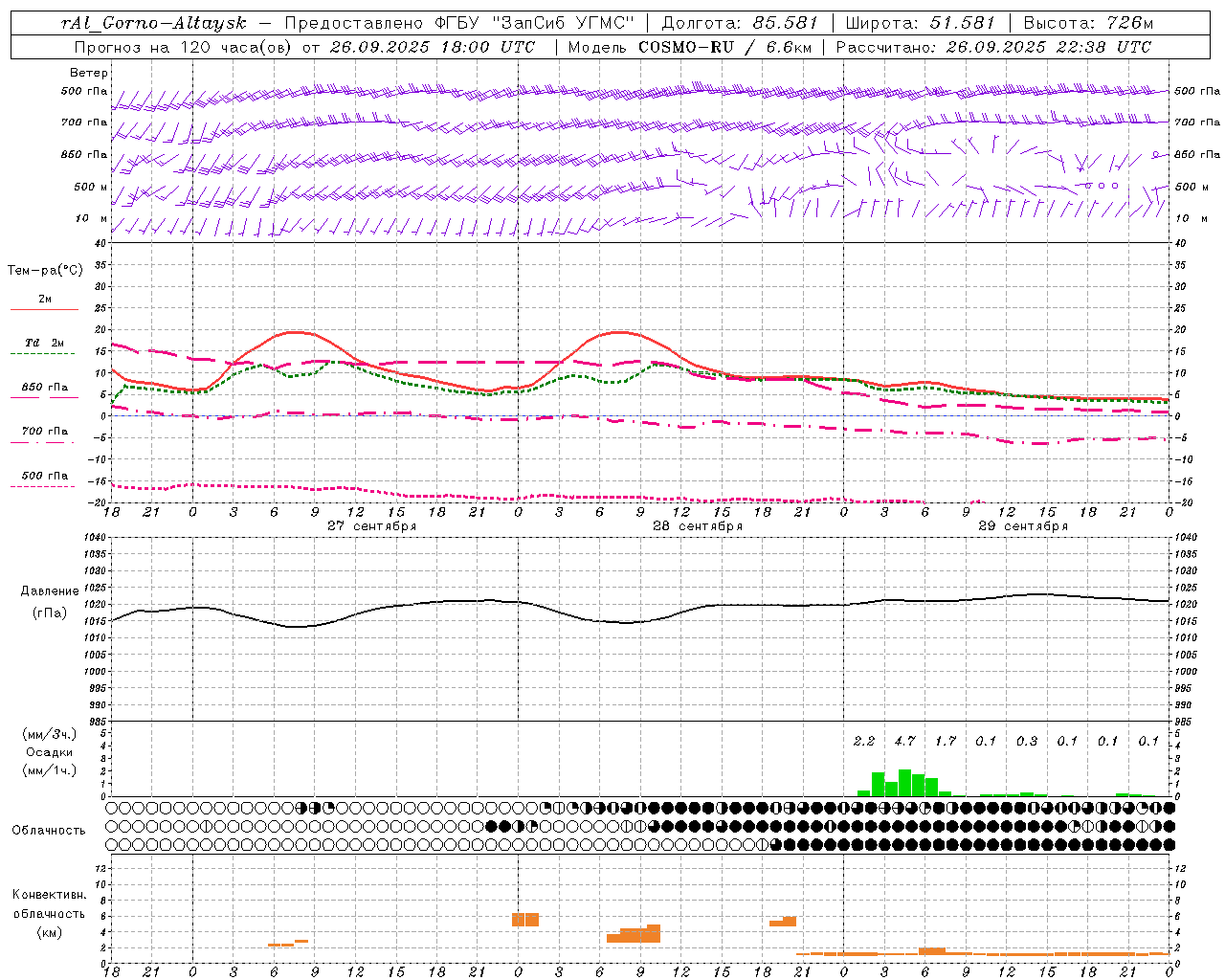
Task: Click the 'Облачность' cloud cover label
Action: click(49, 830)
